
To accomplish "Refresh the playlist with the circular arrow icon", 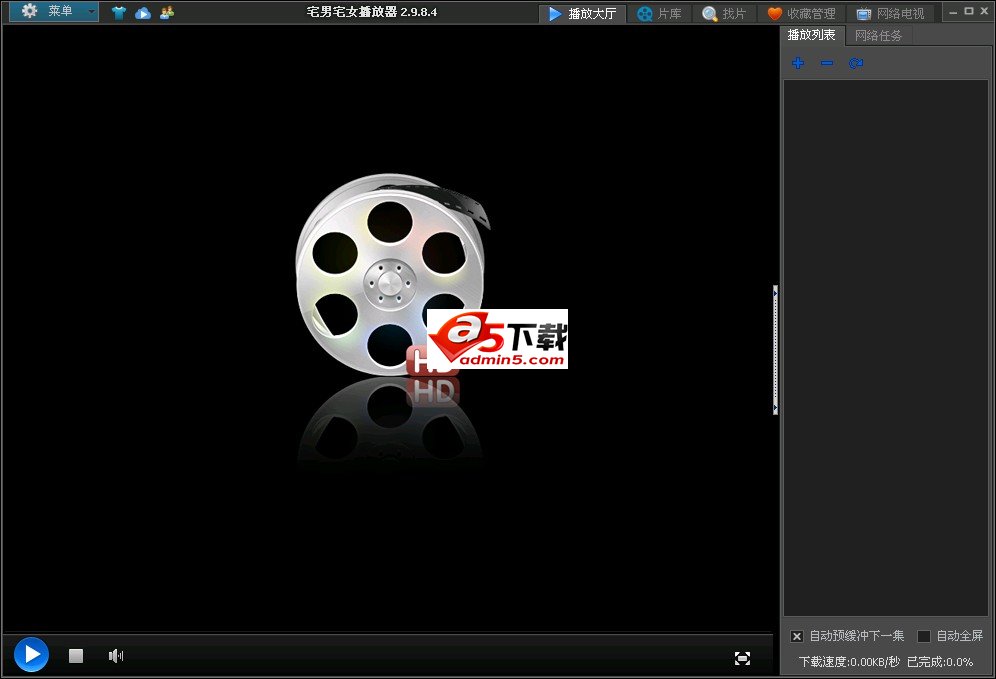I will (x=855, y=63).
